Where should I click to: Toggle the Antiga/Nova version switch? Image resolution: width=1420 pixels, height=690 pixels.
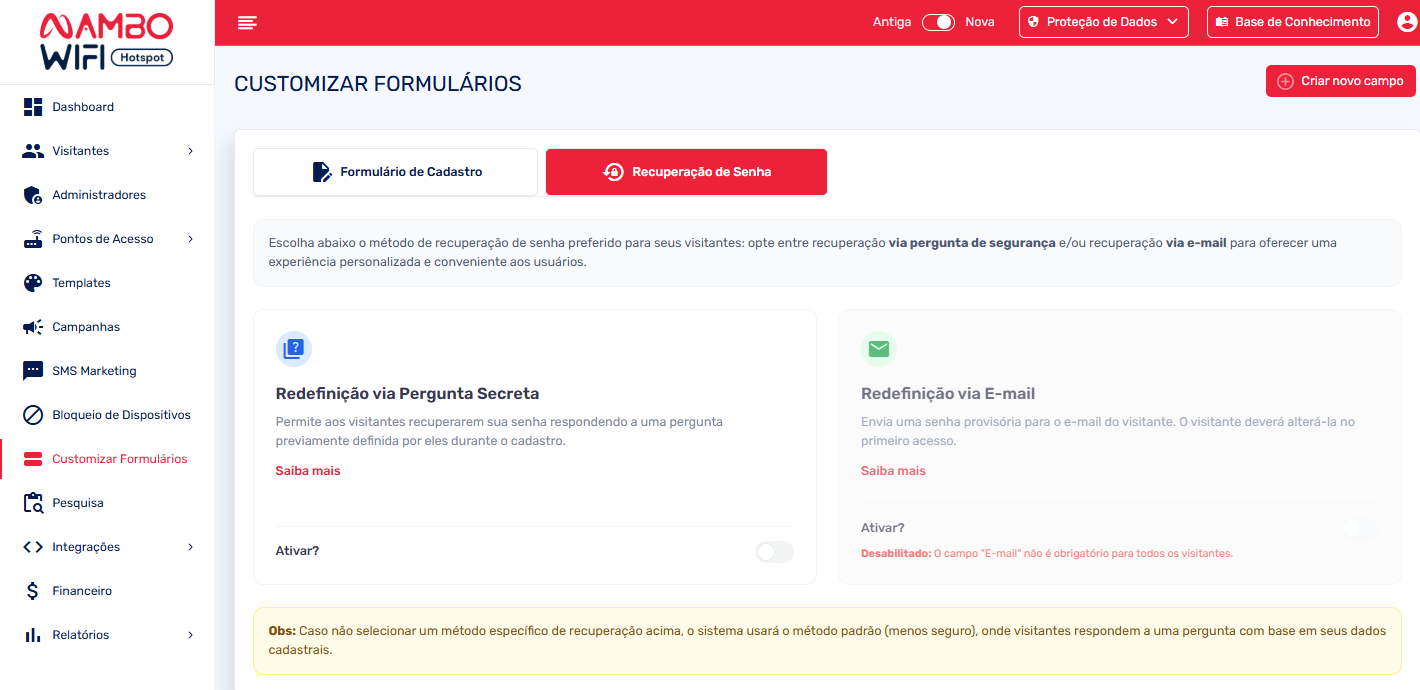coord(938,22)
